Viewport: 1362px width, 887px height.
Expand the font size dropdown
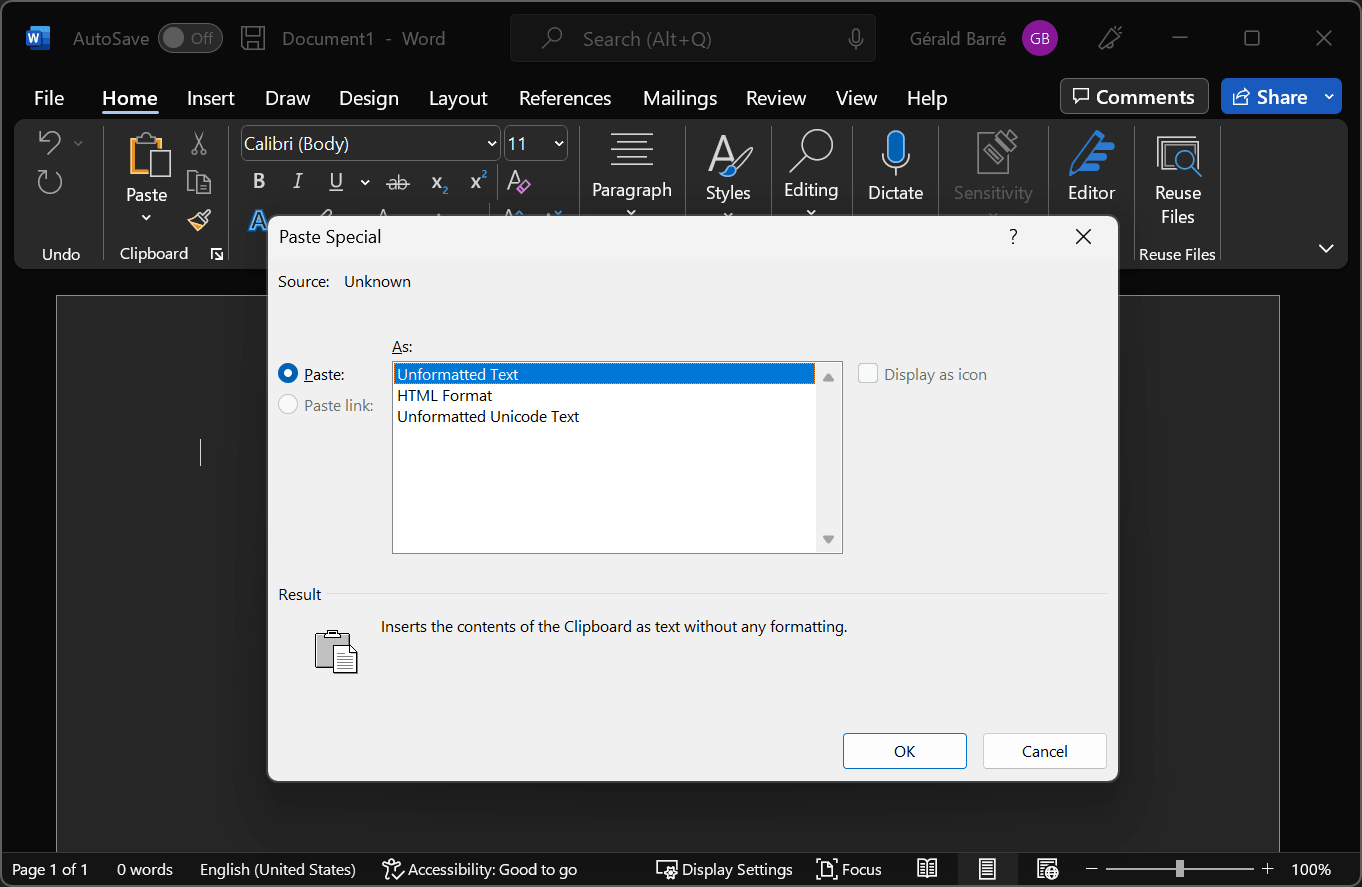point(558,144)
